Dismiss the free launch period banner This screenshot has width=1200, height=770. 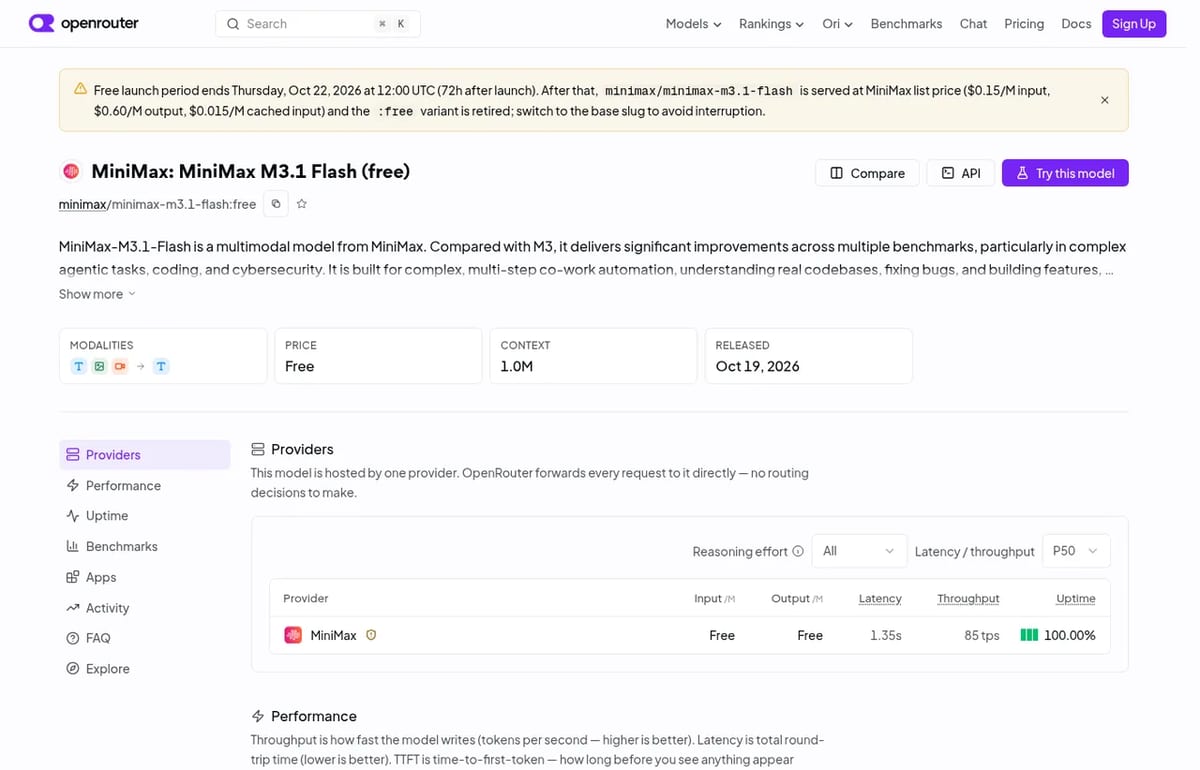tap(1104, 100)
